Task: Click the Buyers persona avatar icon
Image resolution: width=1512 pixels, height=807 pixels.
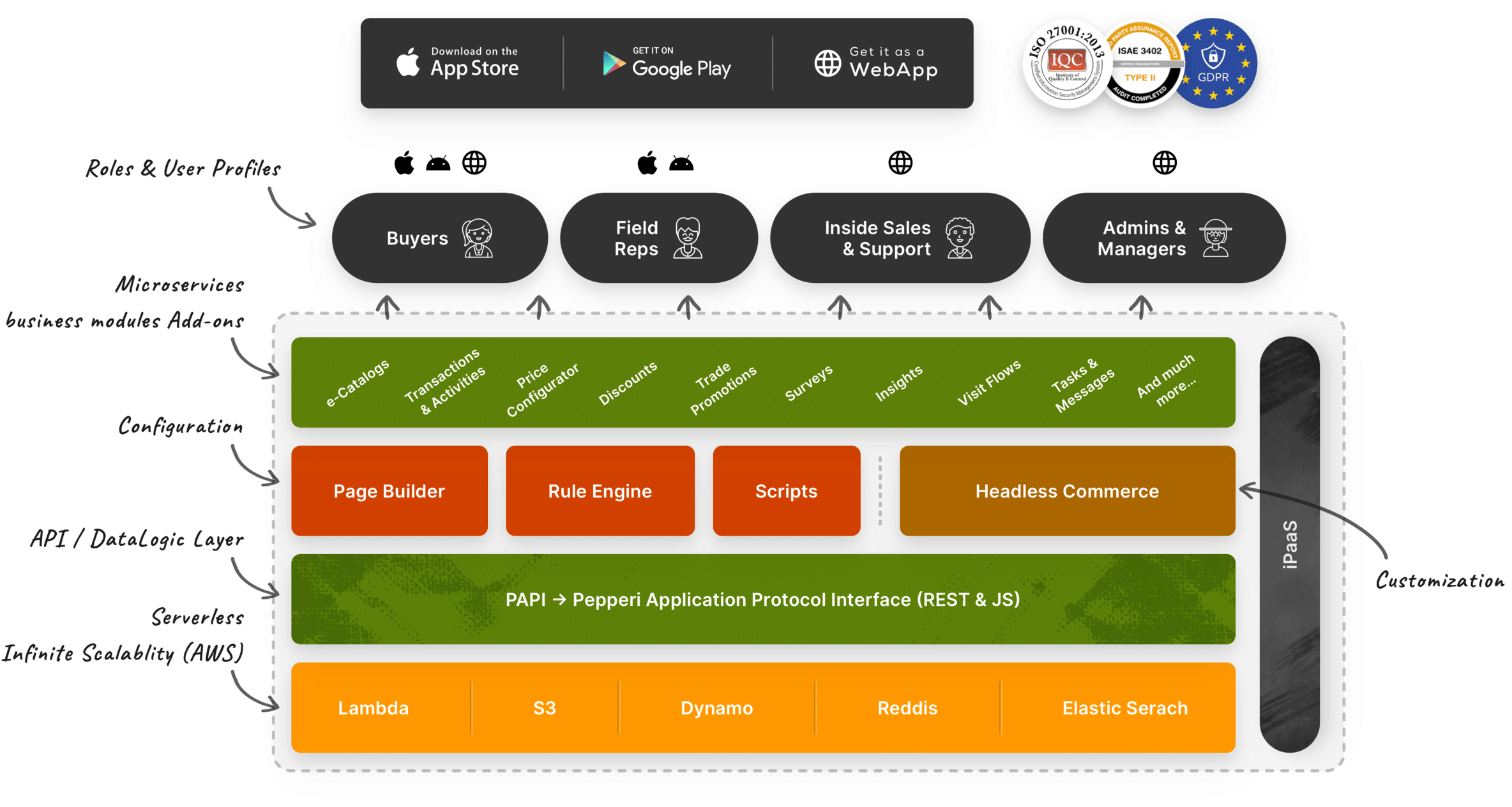Action: pos(478,238)
